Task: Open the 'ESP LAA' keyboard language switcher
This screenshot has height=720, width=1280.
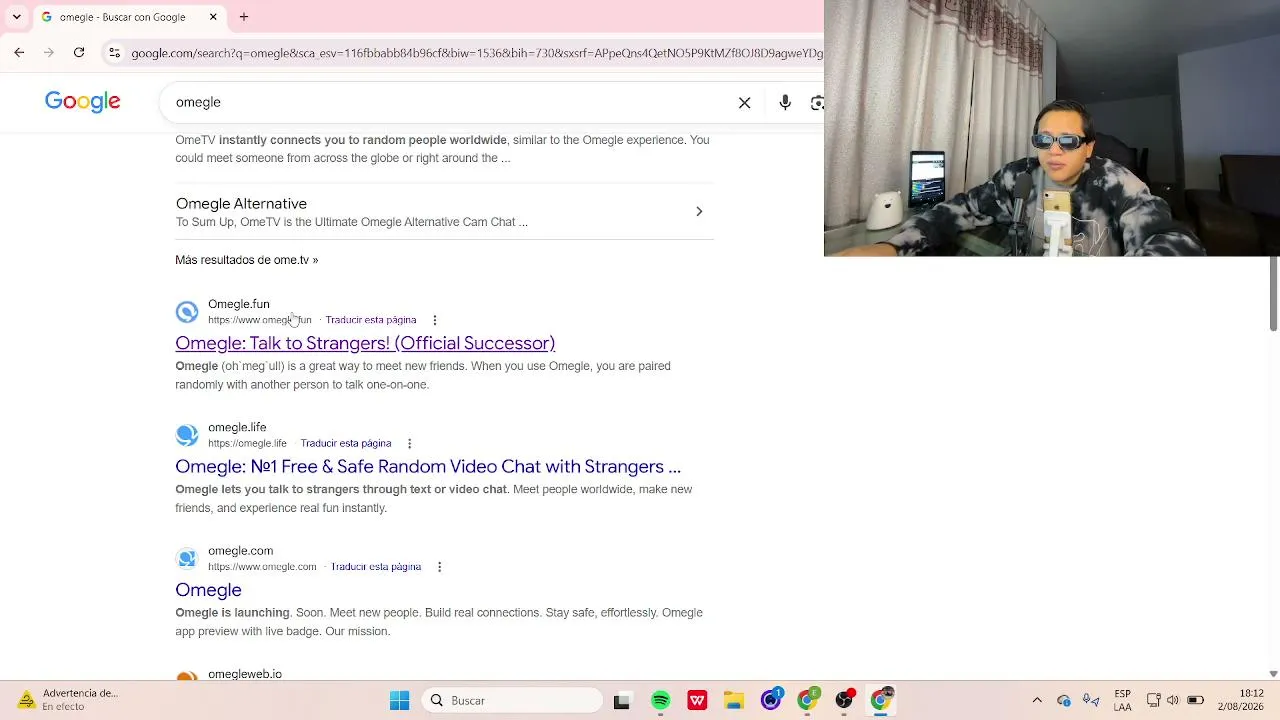Action: point(1123,700)
